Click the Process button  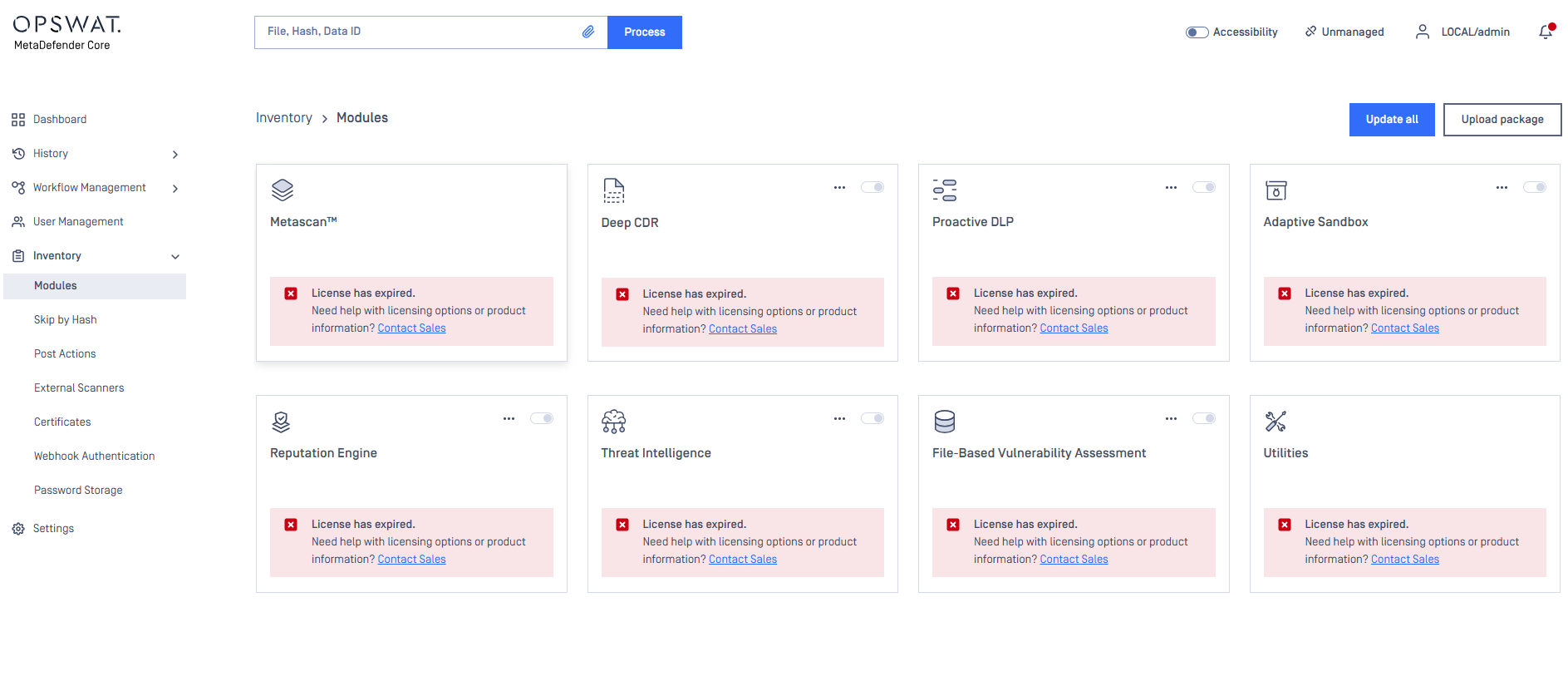click(x=645, y=32)
